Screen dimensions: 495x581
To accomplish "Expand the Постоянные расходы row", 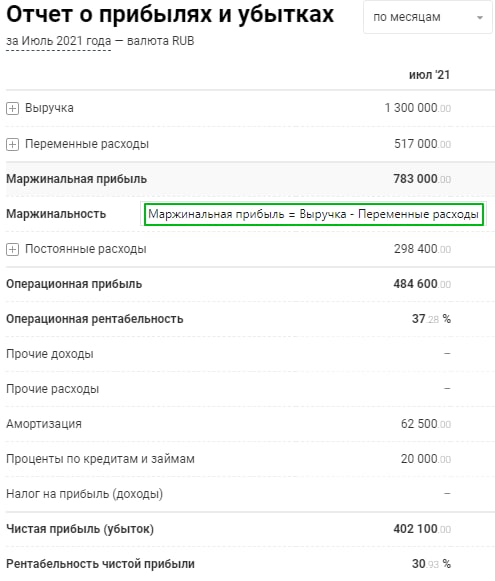I will (12, 249).
